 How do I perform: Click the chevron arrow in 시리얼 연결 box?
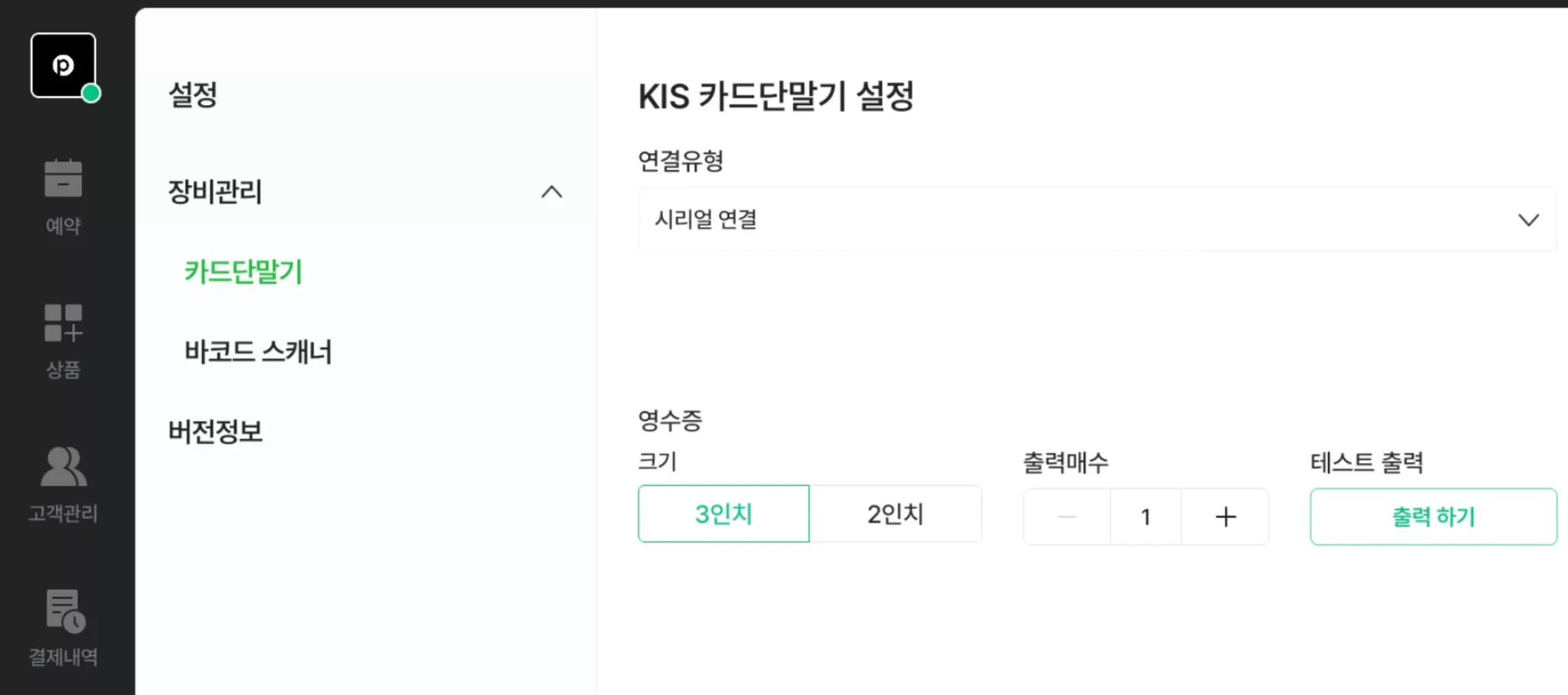(x=1528, y=220)
